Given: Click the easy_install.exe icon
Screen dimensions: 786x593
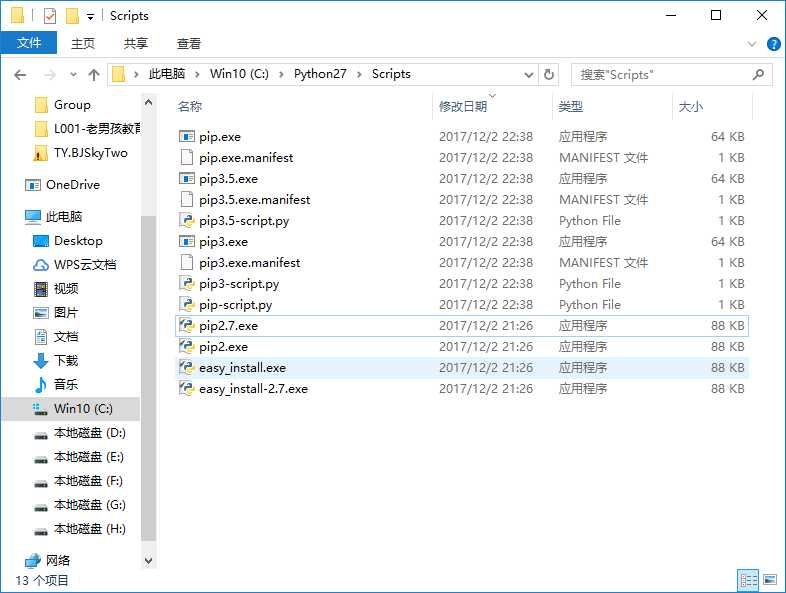Looking at the screenshot, I should 186,368.
